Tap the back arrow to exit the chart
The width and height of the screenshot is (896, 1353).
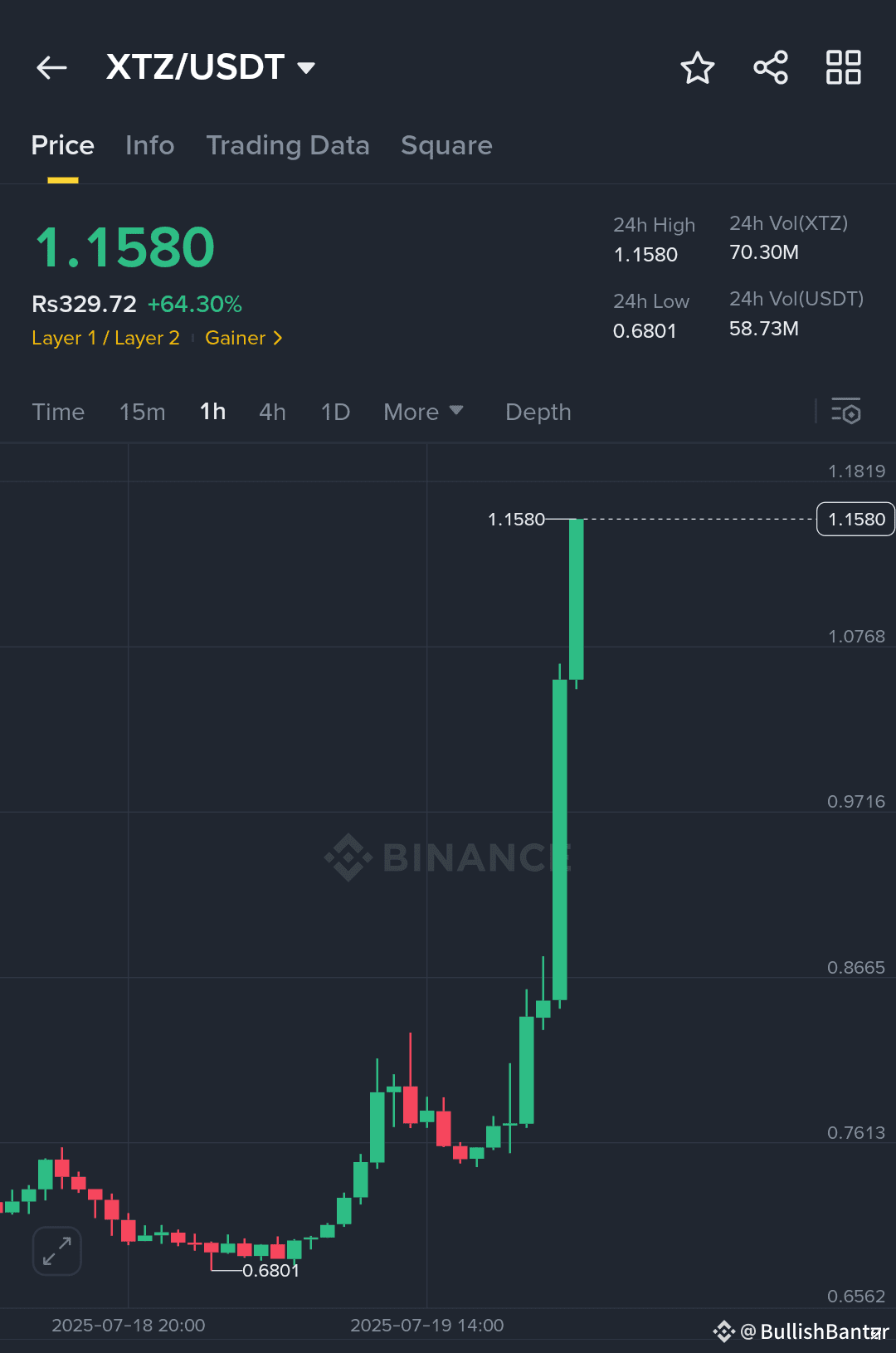coord(51,67)
